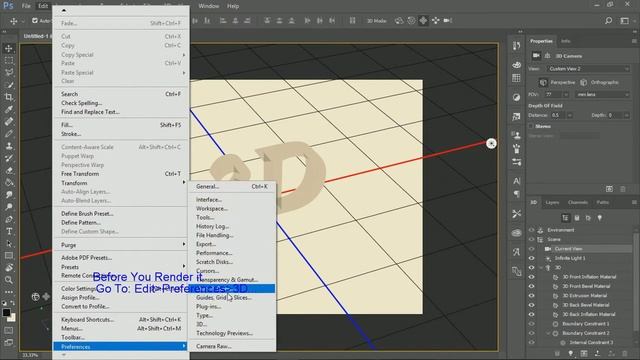Select the Horizontal Type tool
Viewport: 640px width, 360px height.
tap(9, 231)
